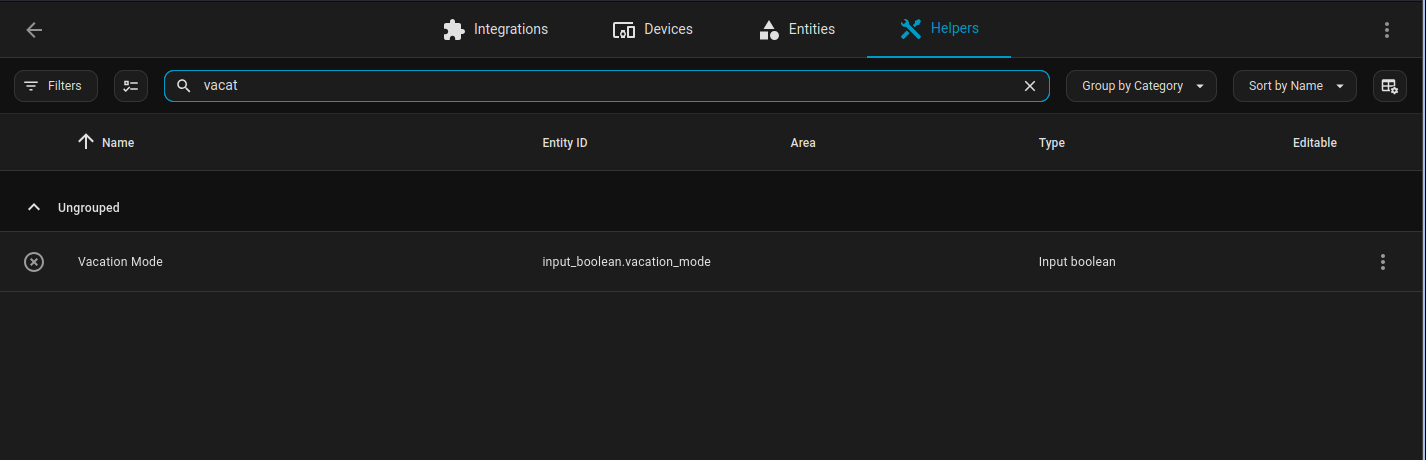Click input_boolean.vacation_mode entity ID

click(x=626, y=262)
